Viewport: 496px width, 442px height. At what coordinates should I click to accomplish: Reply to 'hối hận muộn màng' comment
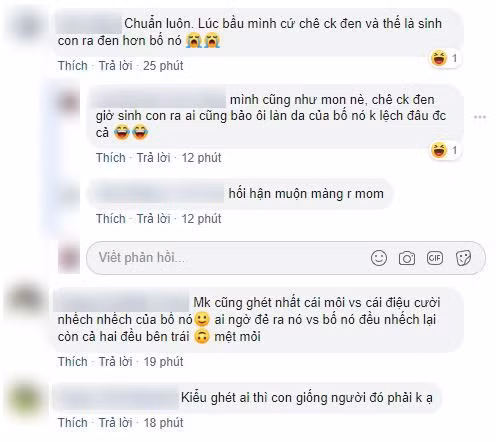154,219
